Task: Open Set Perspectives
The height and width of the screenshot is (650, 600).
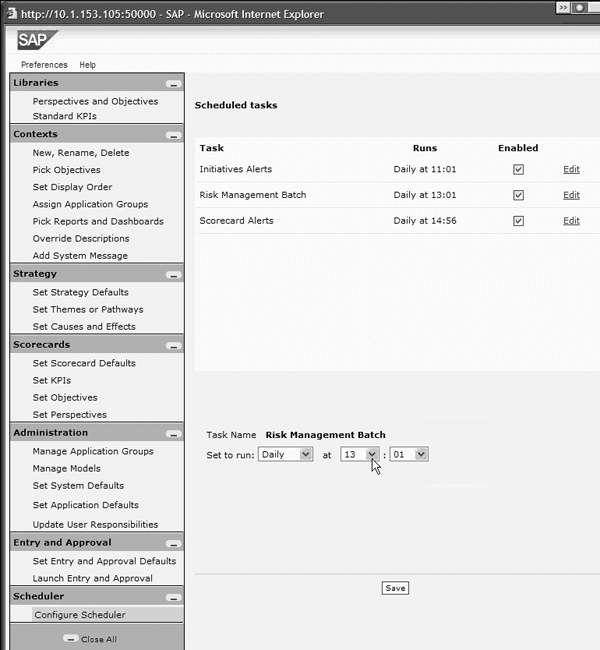Action: (x=70, y=415)
